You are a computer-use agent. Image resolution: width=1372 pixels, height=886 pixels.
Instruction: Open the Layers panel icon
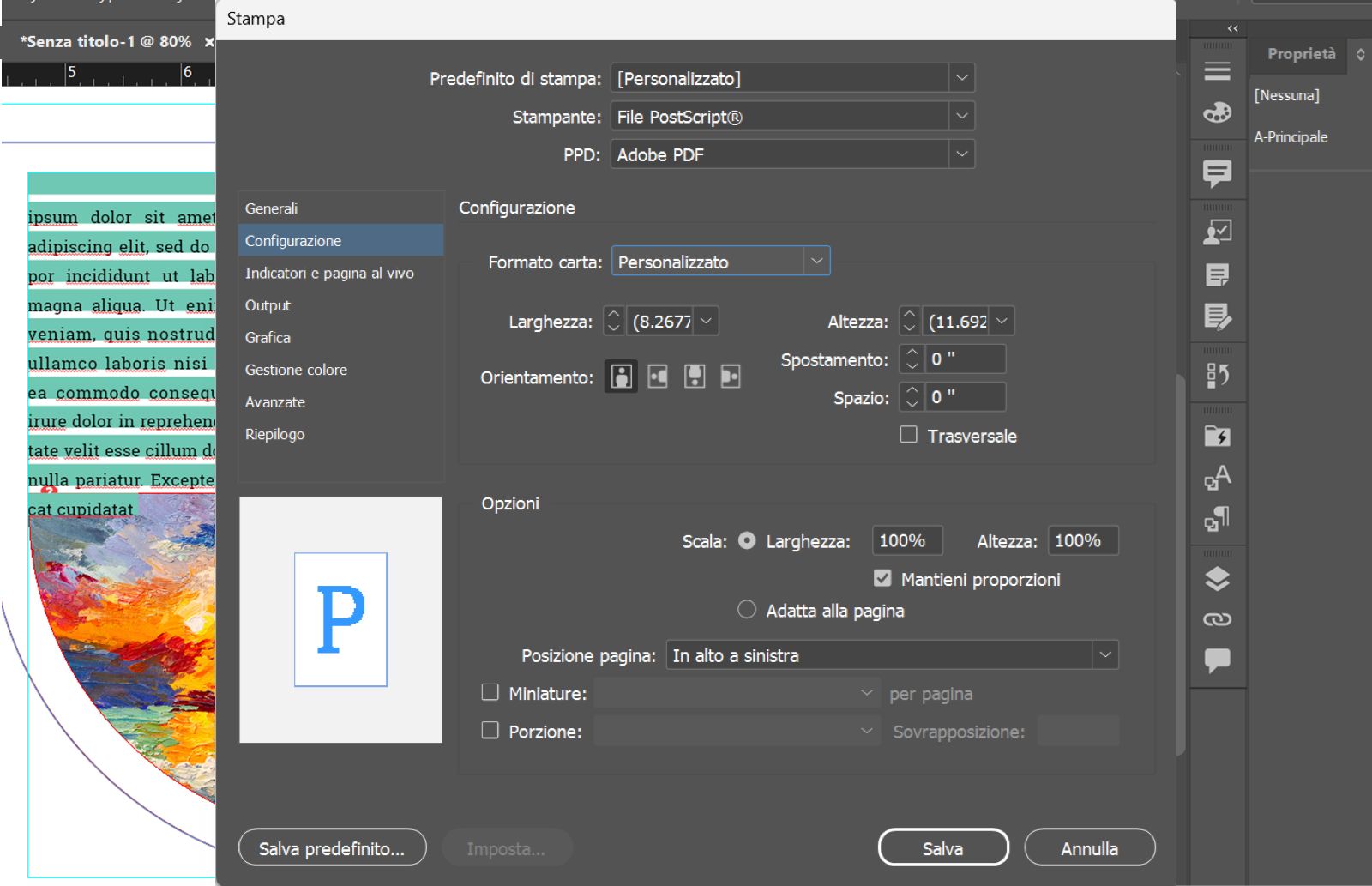pos(1217,579)
